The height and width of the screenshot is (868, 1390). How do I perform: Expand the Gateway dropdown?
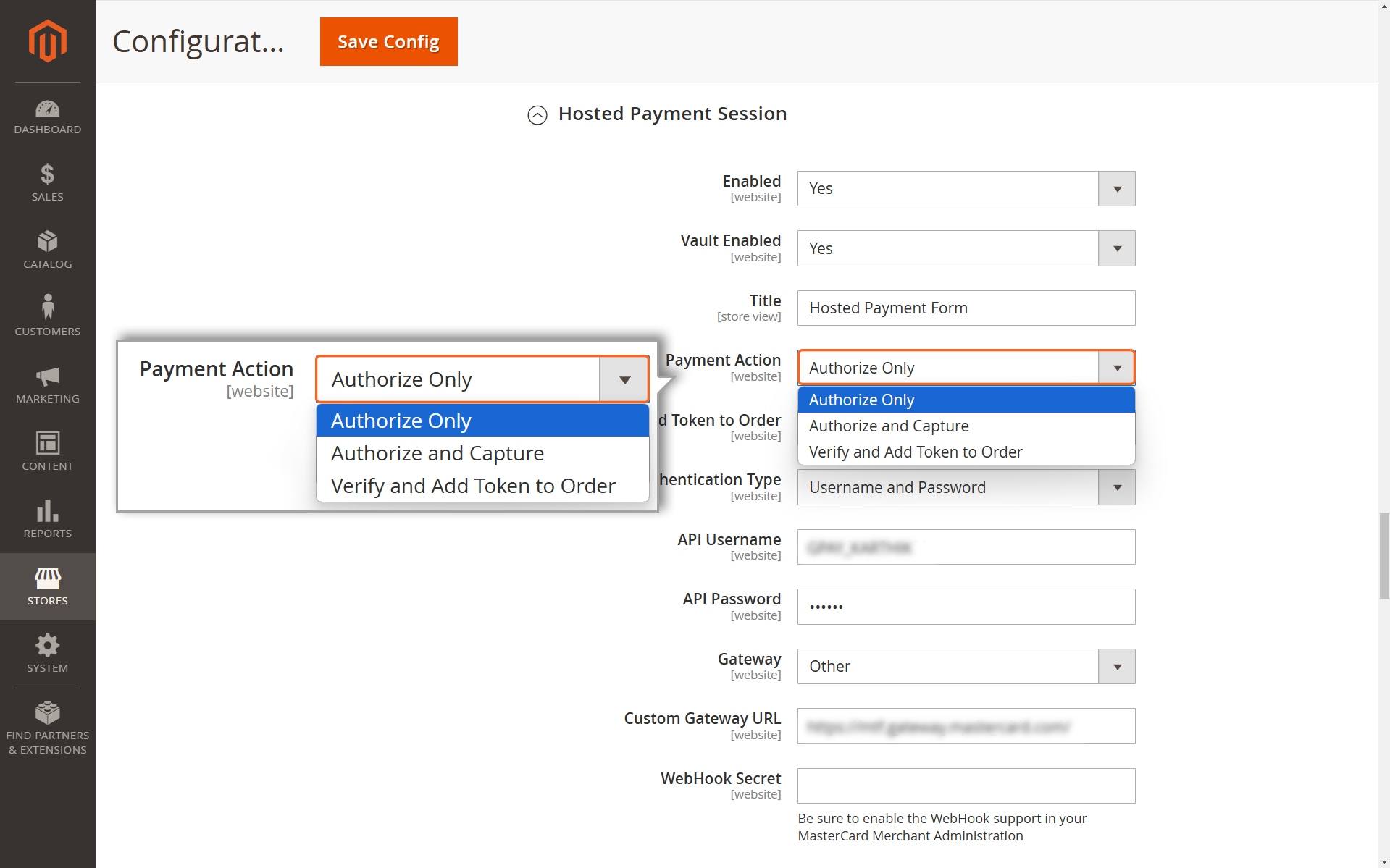[x=966, y=667]
